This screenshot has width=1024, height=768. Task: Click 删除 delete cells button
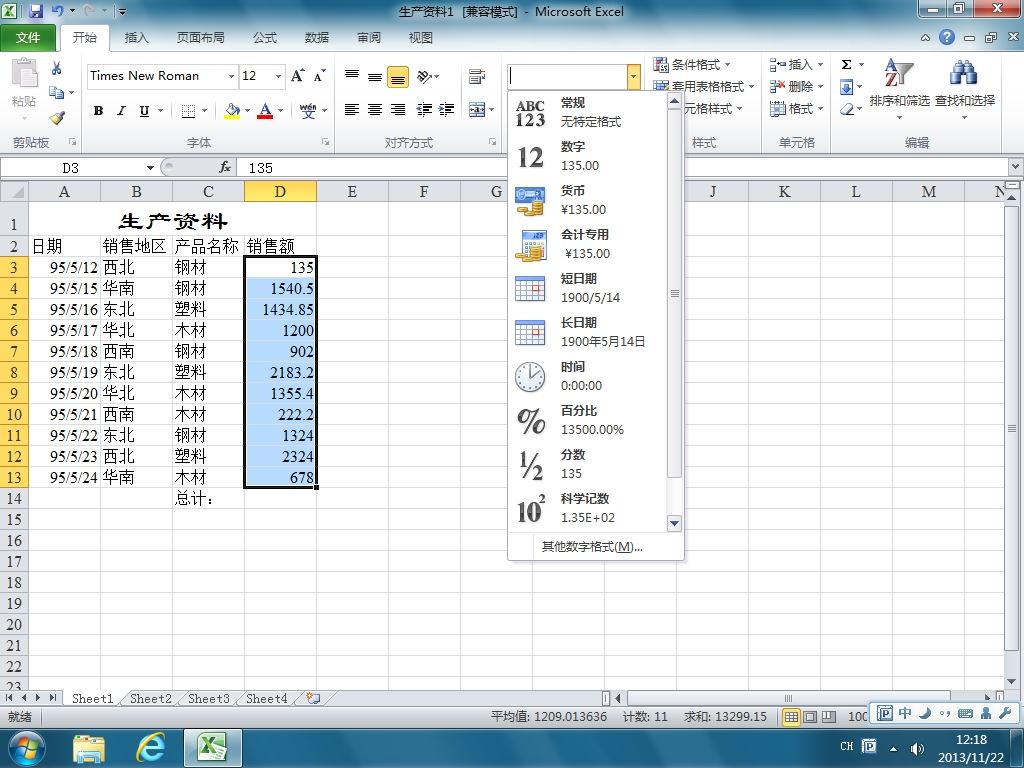pos(796,86)
